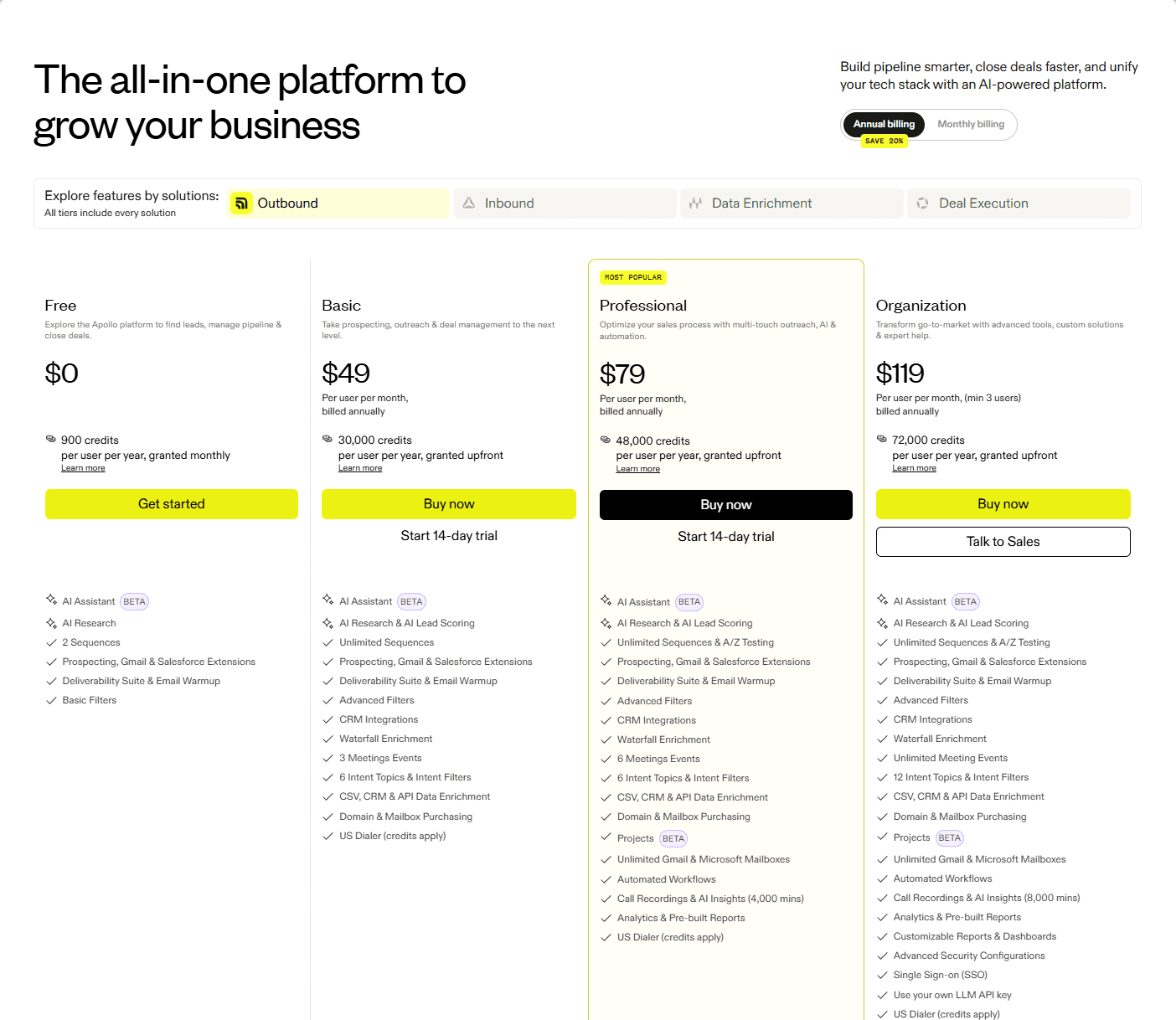Click the credits icon beside 48,000 credits

pyautogui.click(x=606, y=439)
